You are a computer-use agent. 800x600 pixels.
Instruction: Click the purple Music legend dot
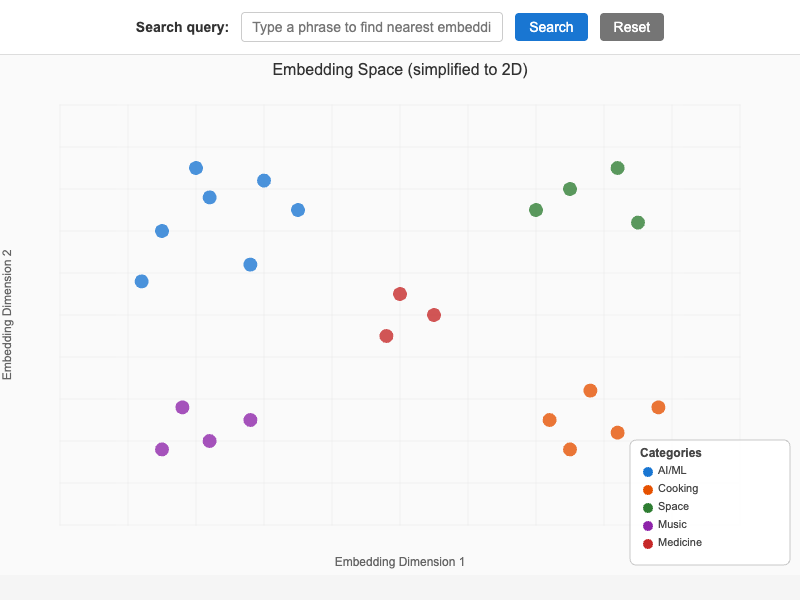pos(650,524)
